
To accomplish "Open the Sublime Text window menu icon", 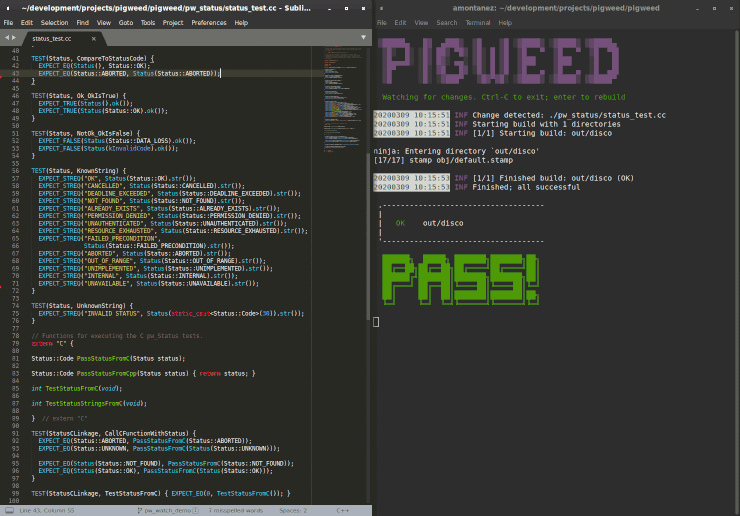I will 8,8.
